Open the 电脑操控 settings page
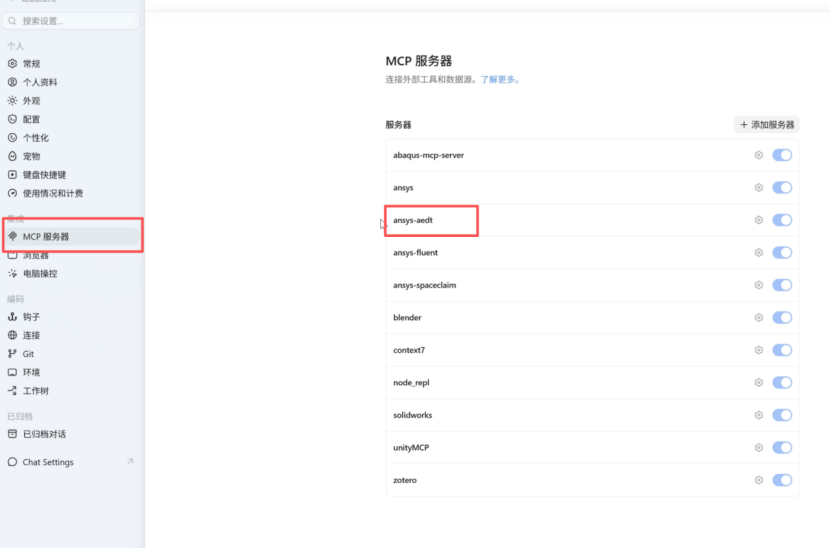 [x=71, y=273]
